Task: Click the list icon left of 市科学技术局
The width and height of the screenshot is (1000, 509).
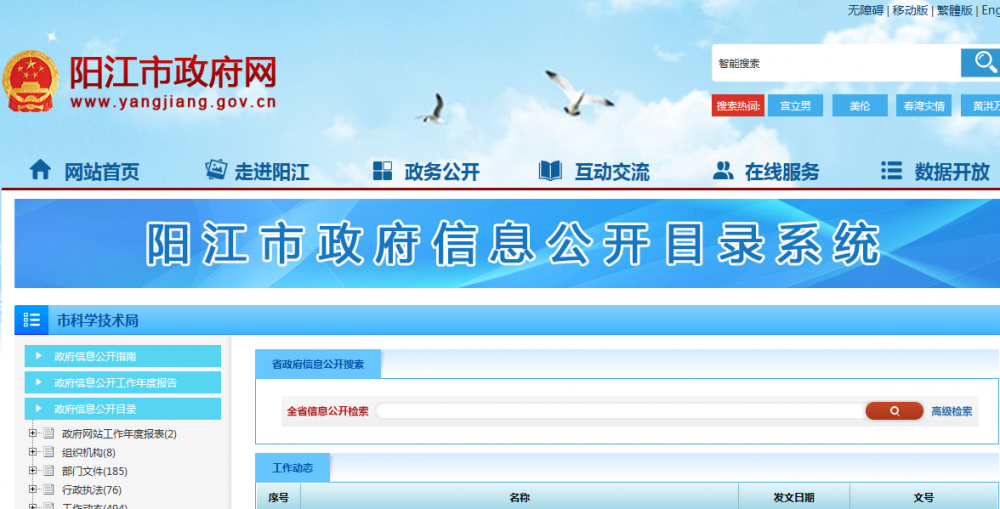Action: [x=31, y=320]
